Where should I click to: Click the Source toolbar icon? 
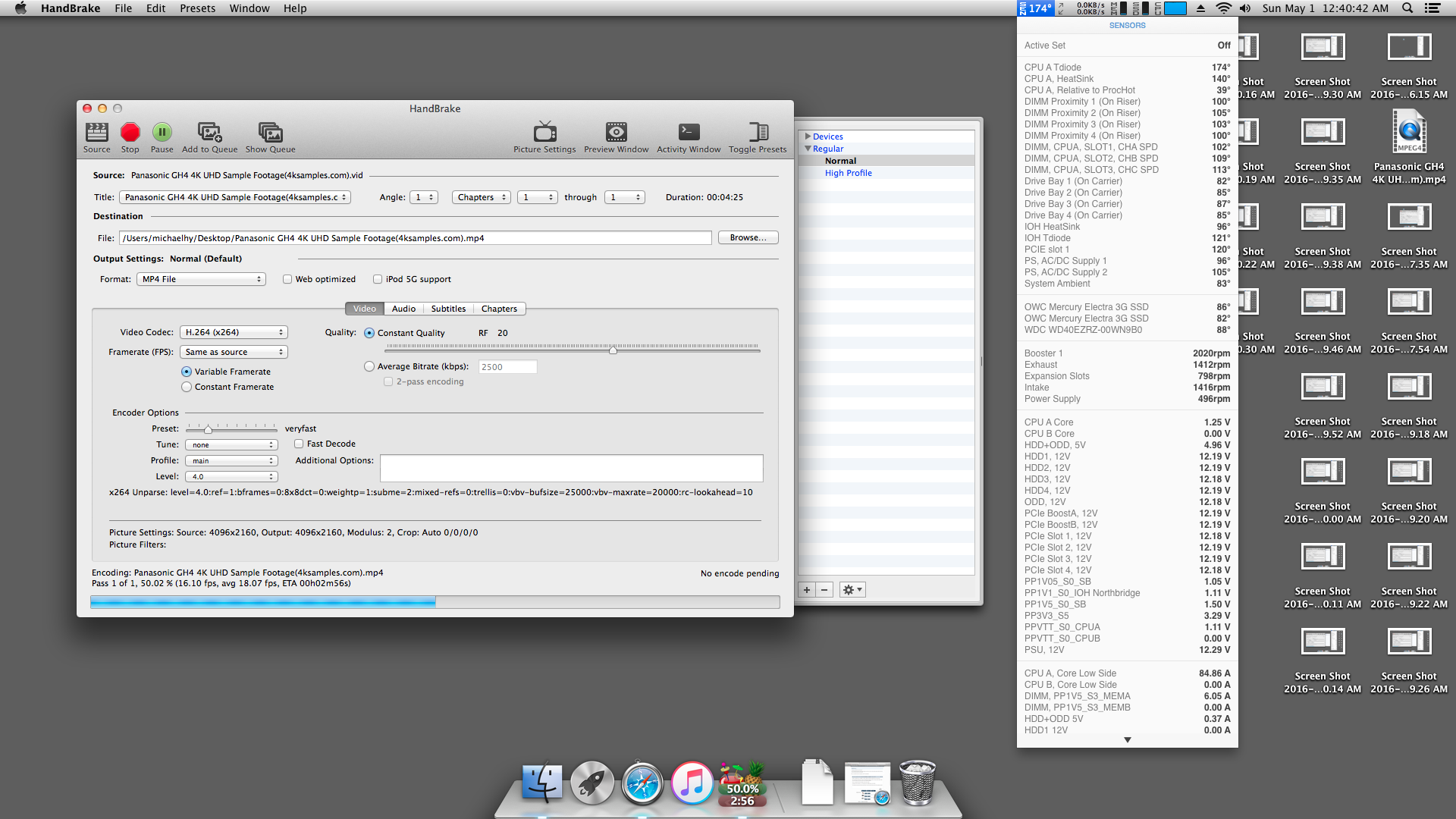click(96, 137)
